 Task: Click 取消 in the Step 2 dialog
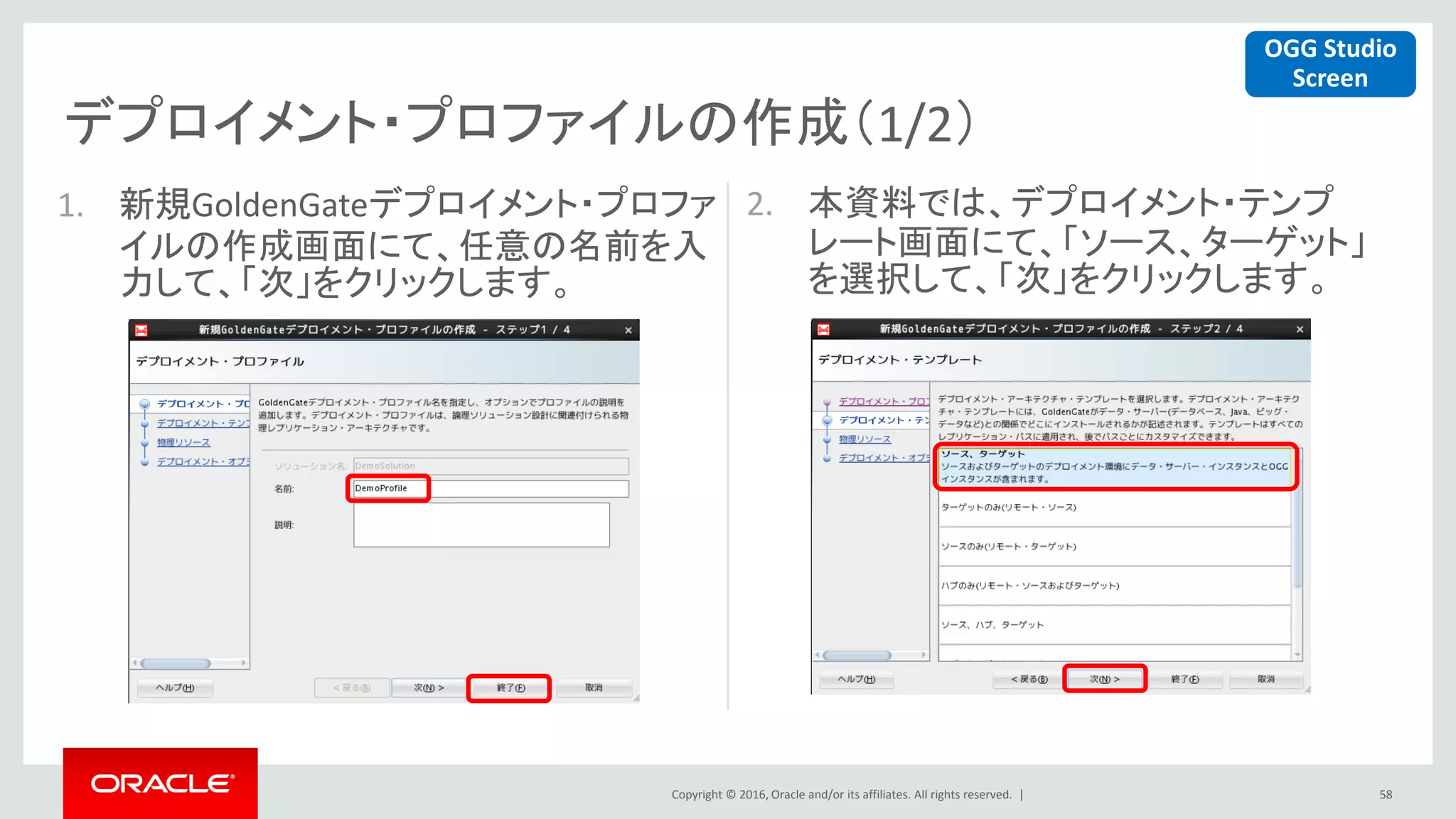(1266, 679)
